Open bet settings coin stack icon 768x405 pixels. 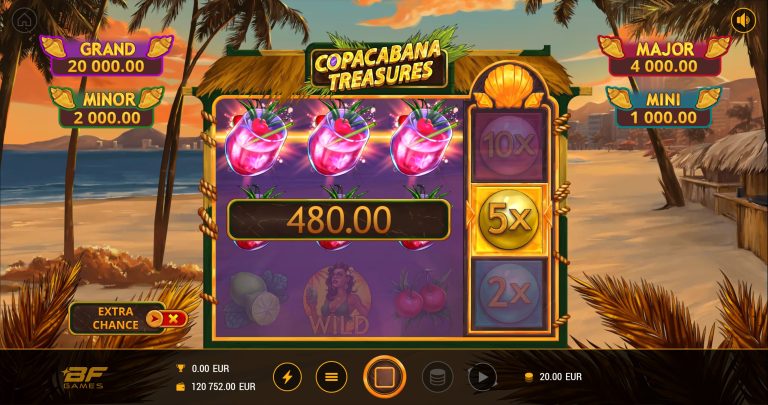437,377
